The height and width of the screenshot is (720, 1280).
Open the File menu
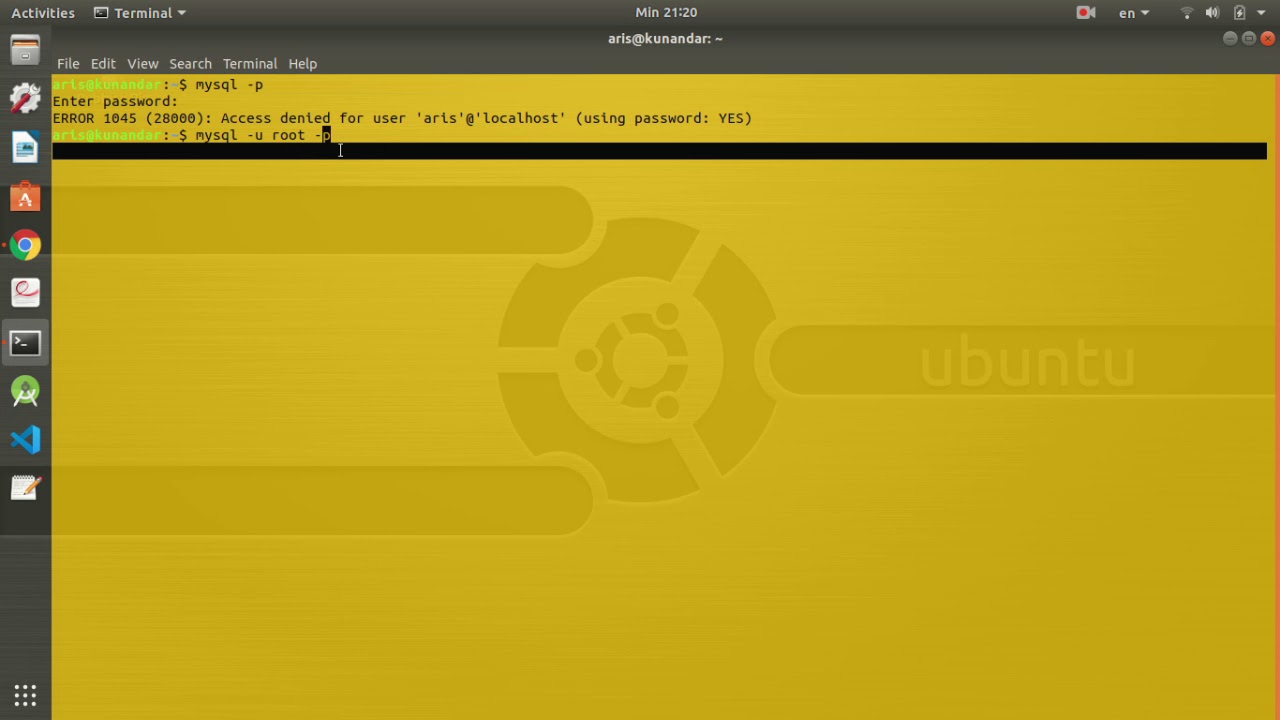(68, 63)
